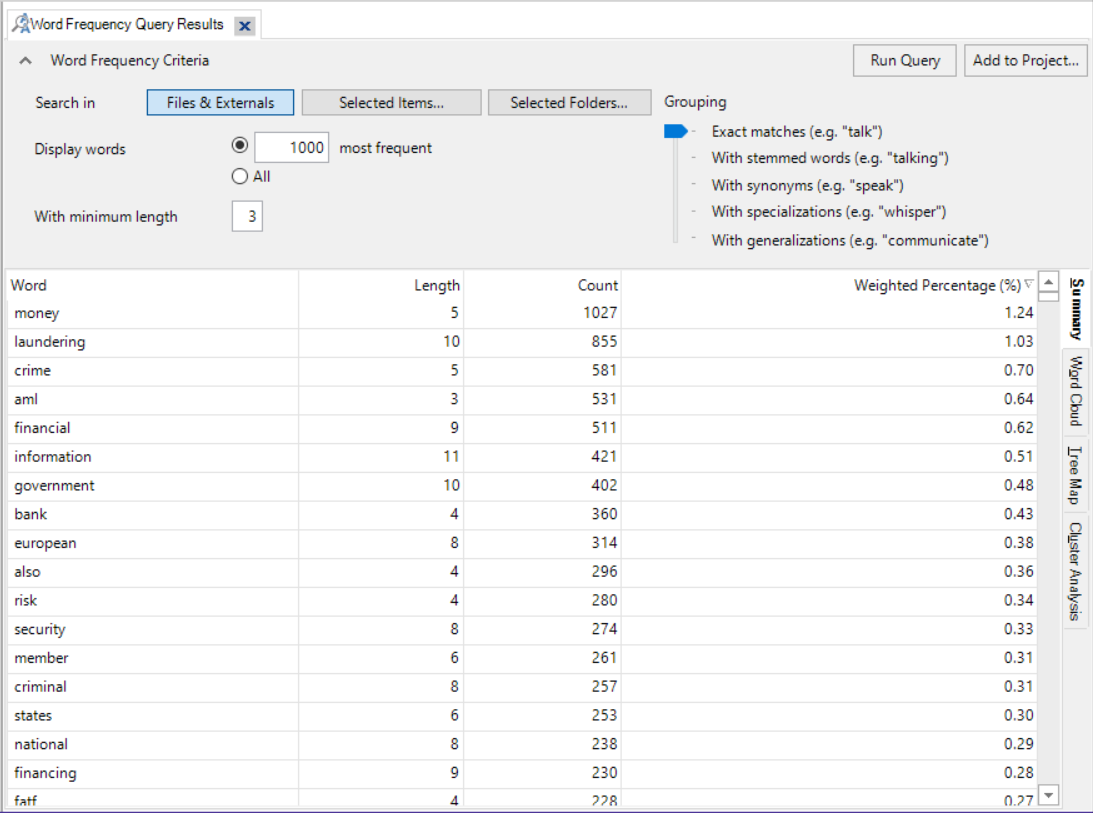Select the All display words option
1093x813 pixels.
[240, 176]
